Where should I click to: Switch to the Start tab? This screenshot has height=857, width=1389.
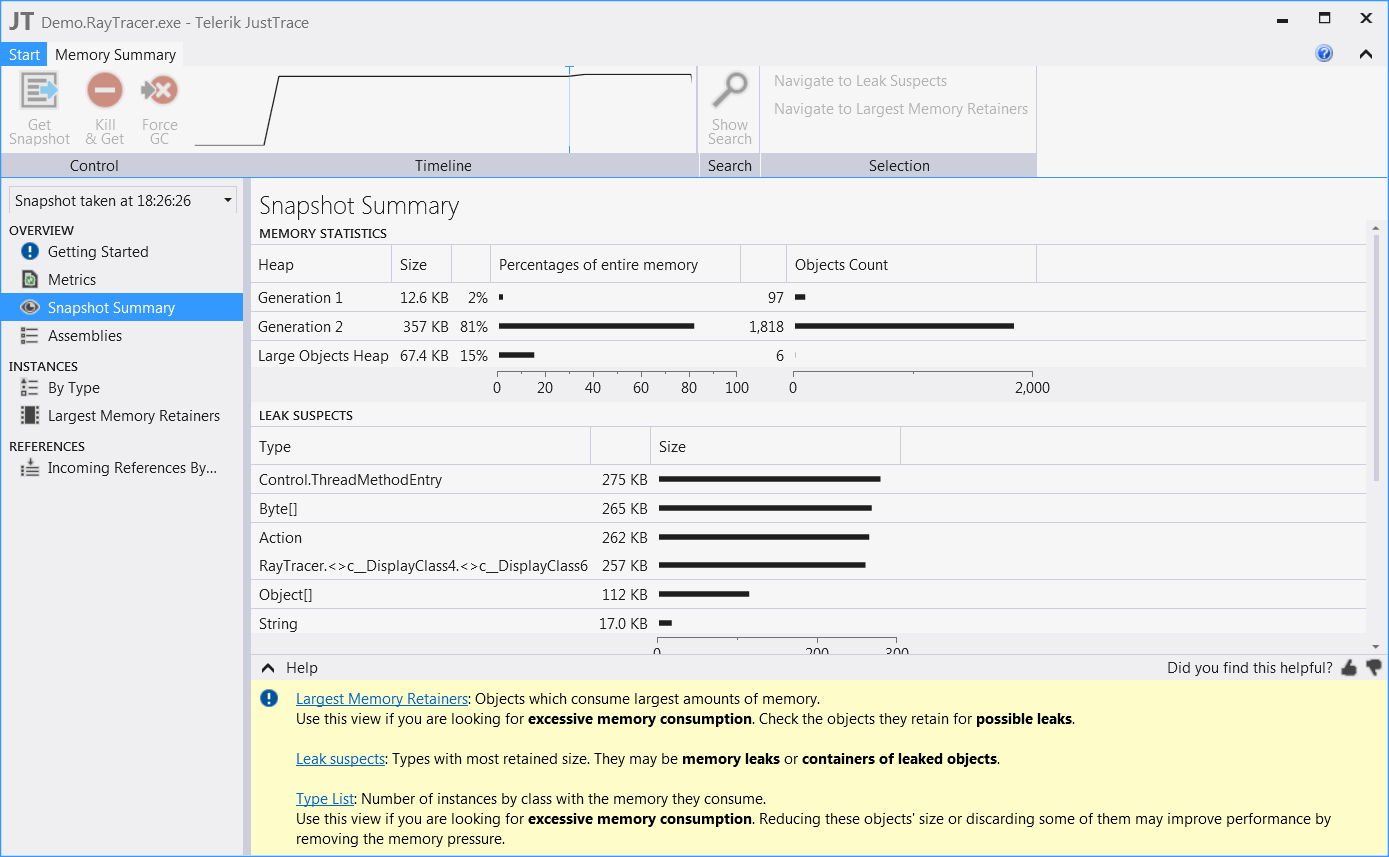click(24, 55)
